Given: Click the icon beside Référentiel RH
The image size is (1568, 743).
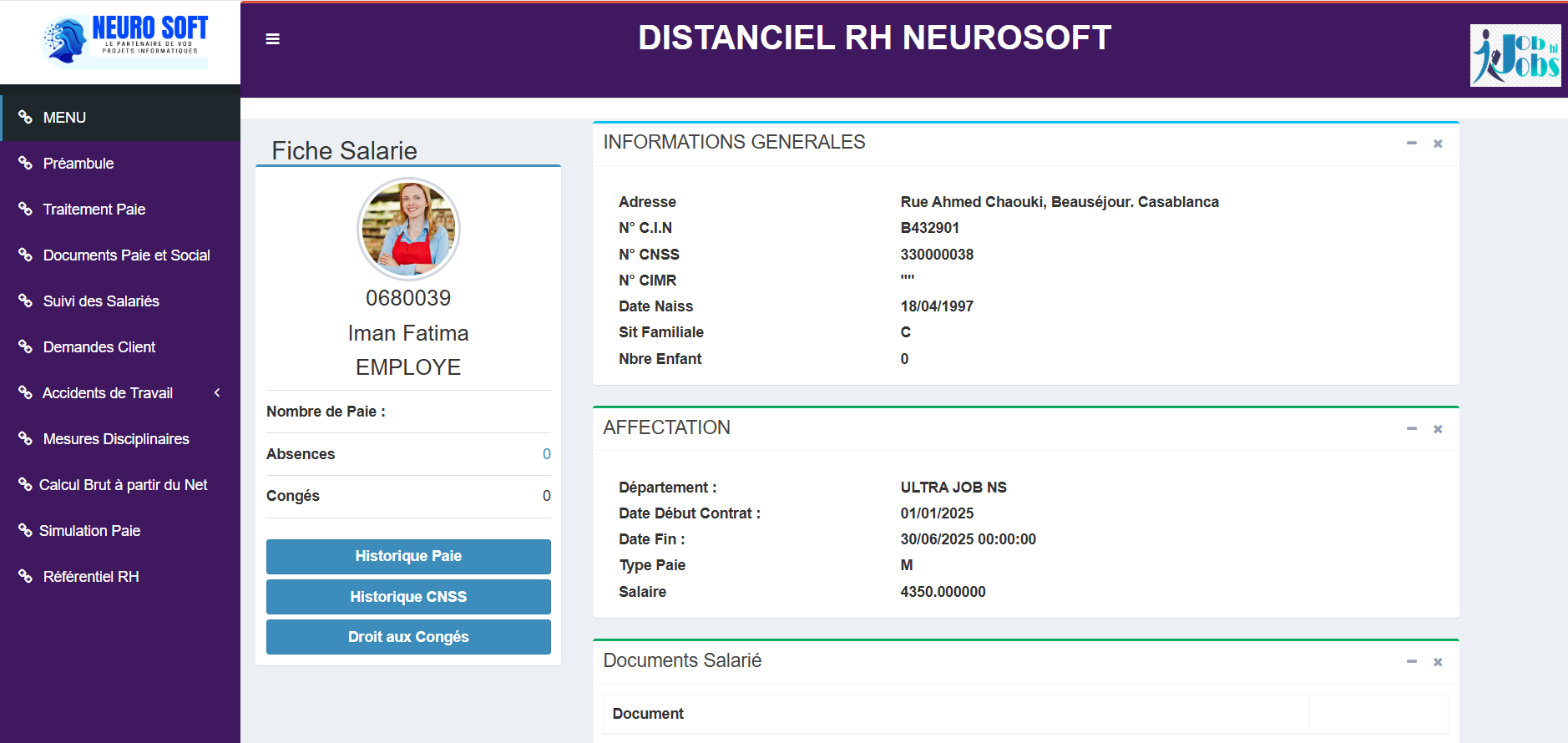Looking at the screenshot, I should point(25,577).
